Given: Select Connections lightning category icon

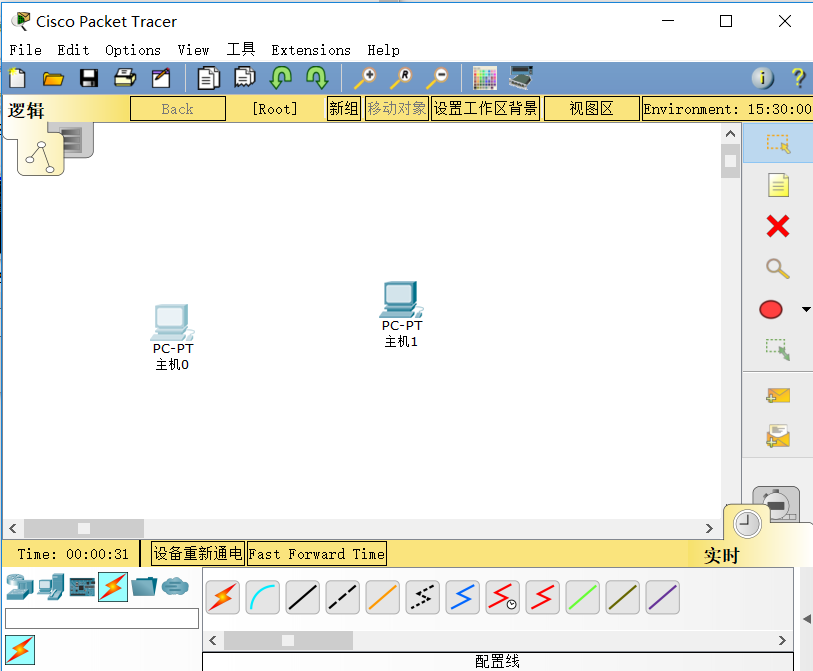Looking at the screenshot, I should click(113, 586).
